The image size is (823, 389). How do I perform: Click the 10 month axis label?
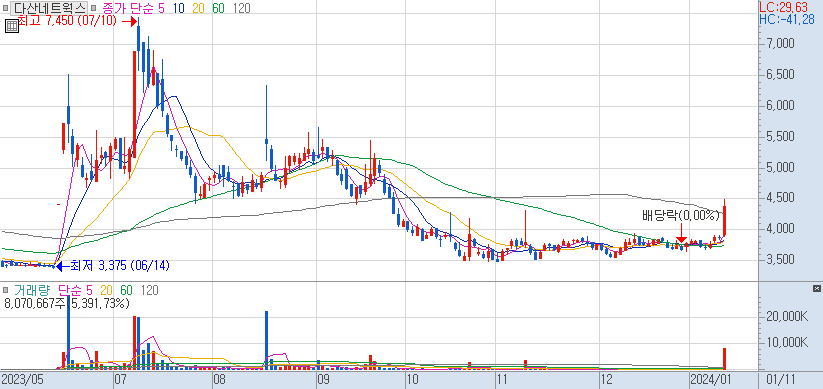[412, 379]
